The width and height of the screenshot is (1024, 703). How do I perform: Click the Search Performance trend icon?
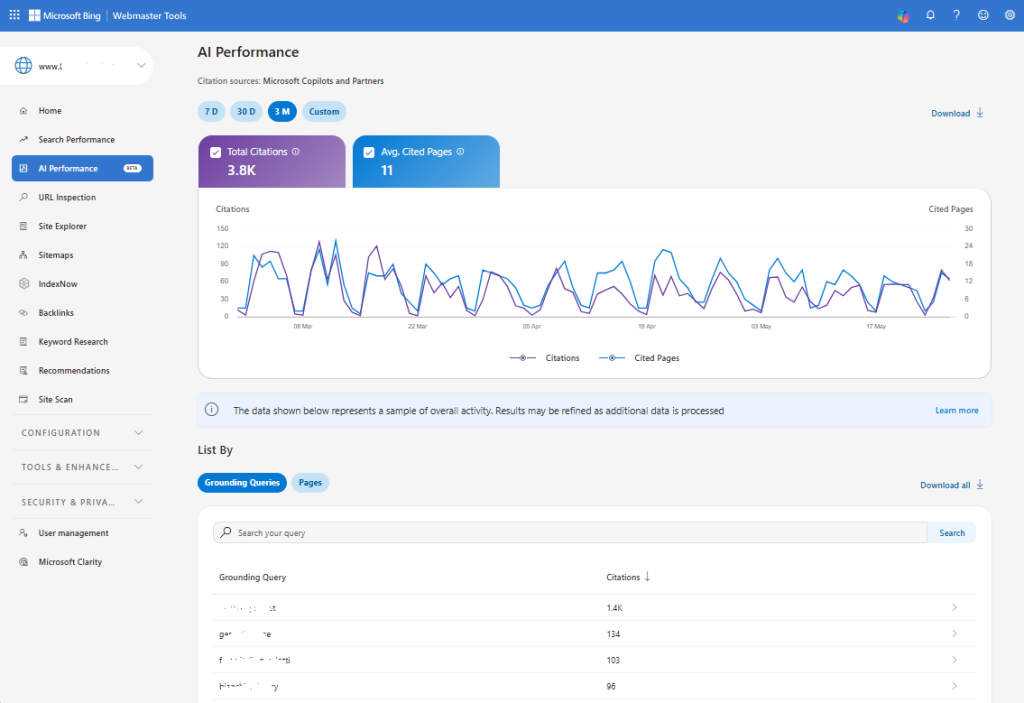24,140
